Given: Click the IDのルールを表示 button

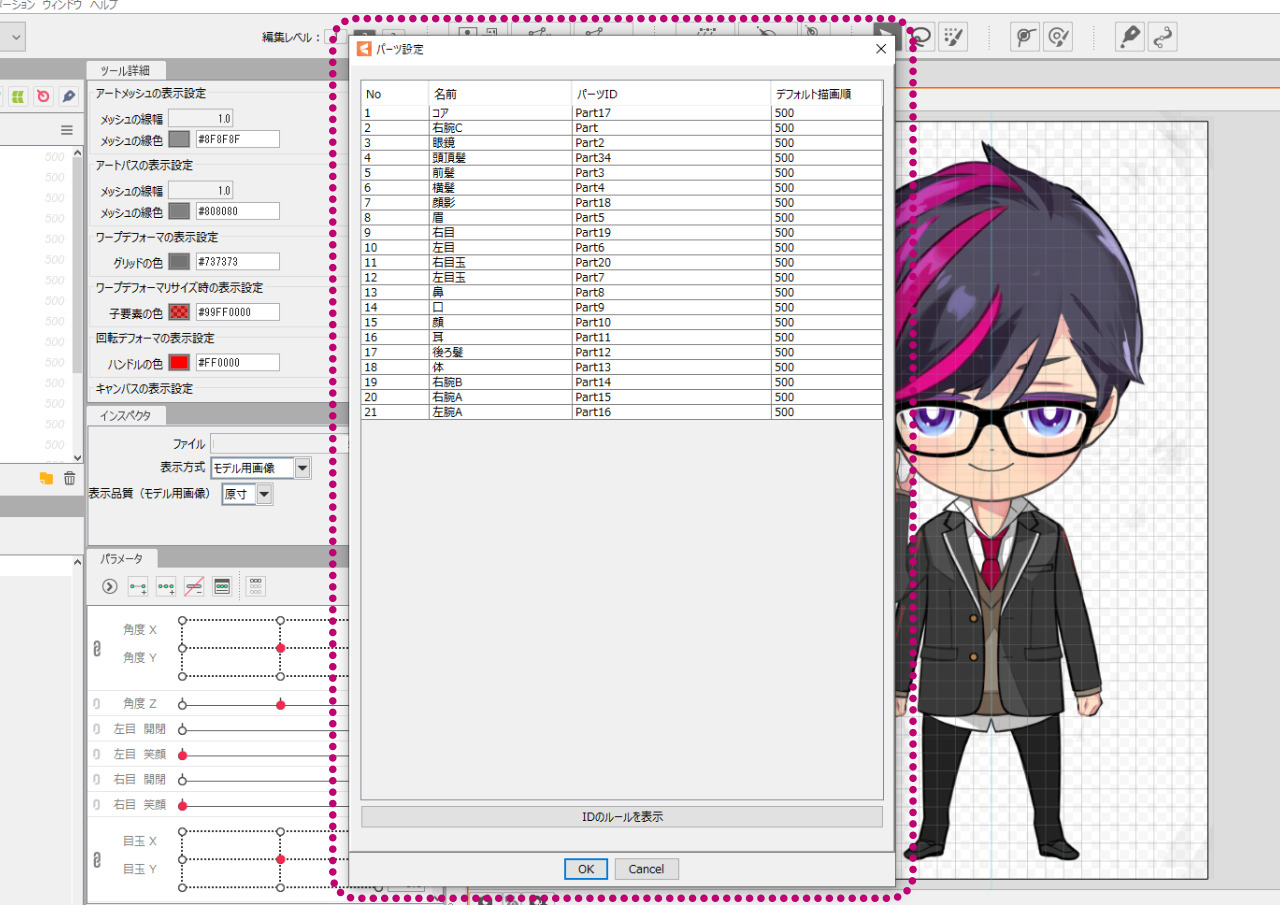Looking at the screenshot, I should [621, 817].
